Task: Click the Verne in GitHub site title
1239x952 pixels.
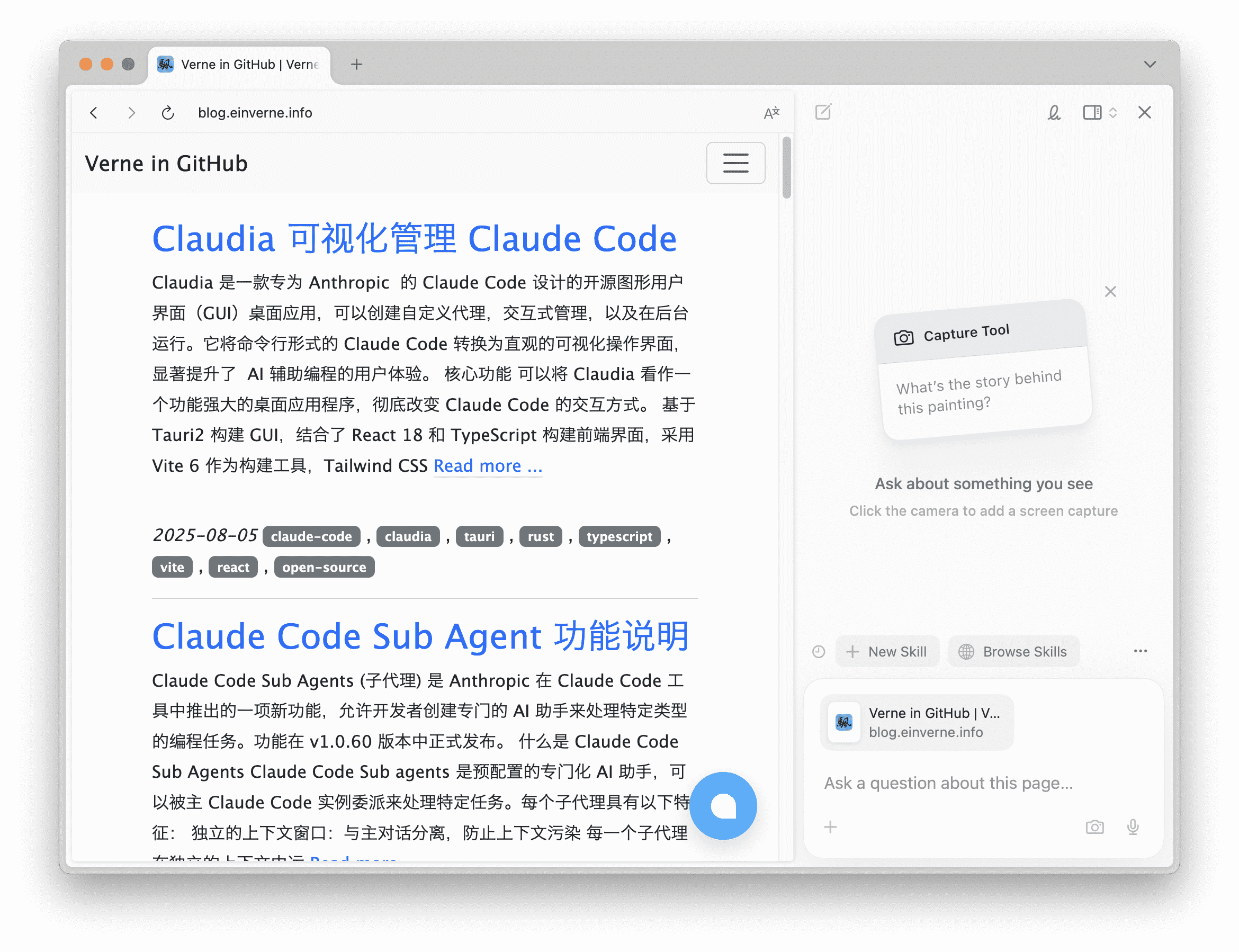Action: point(166,163)
